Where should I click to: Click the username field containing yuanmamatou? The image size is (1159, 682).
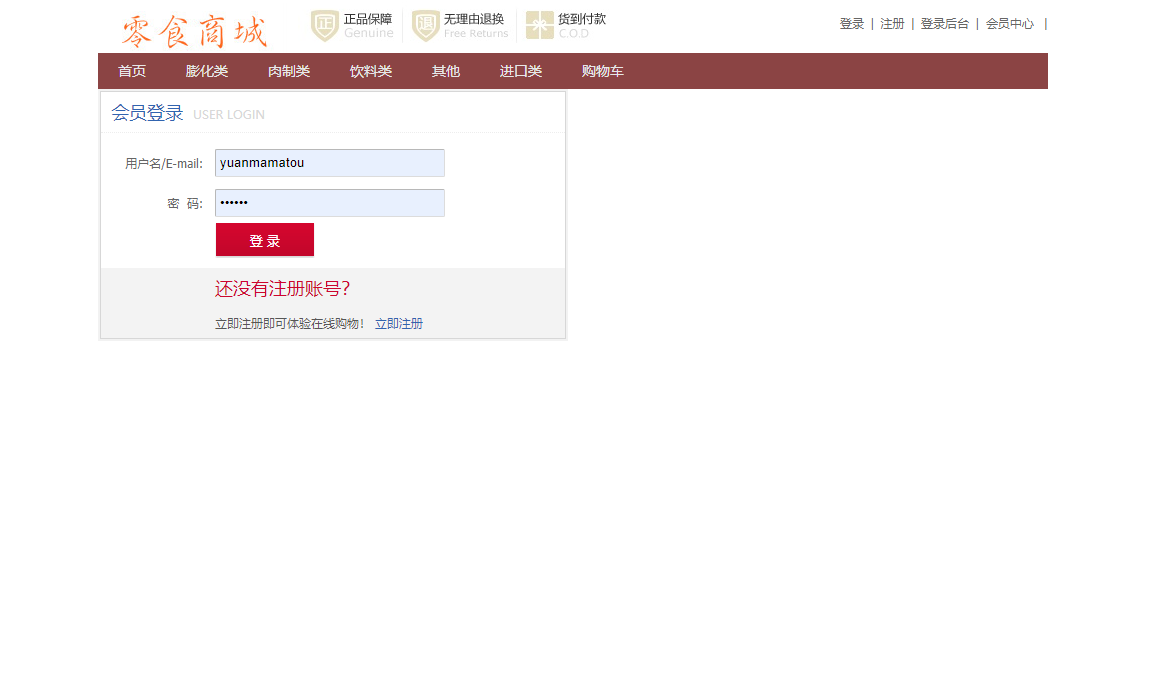coord(329,162)
